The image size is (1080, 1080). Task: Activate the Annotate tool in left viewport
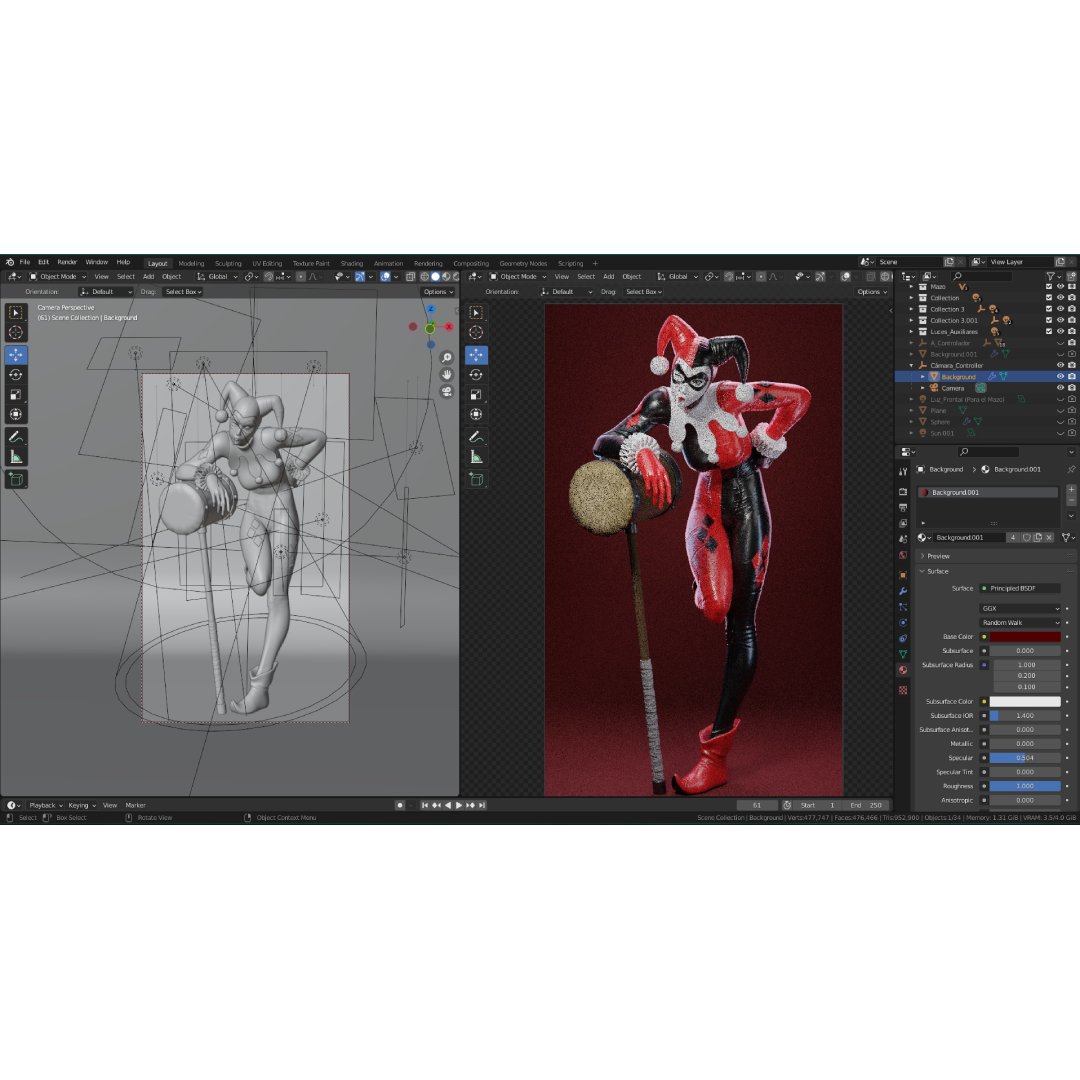(x=16, y=437)
